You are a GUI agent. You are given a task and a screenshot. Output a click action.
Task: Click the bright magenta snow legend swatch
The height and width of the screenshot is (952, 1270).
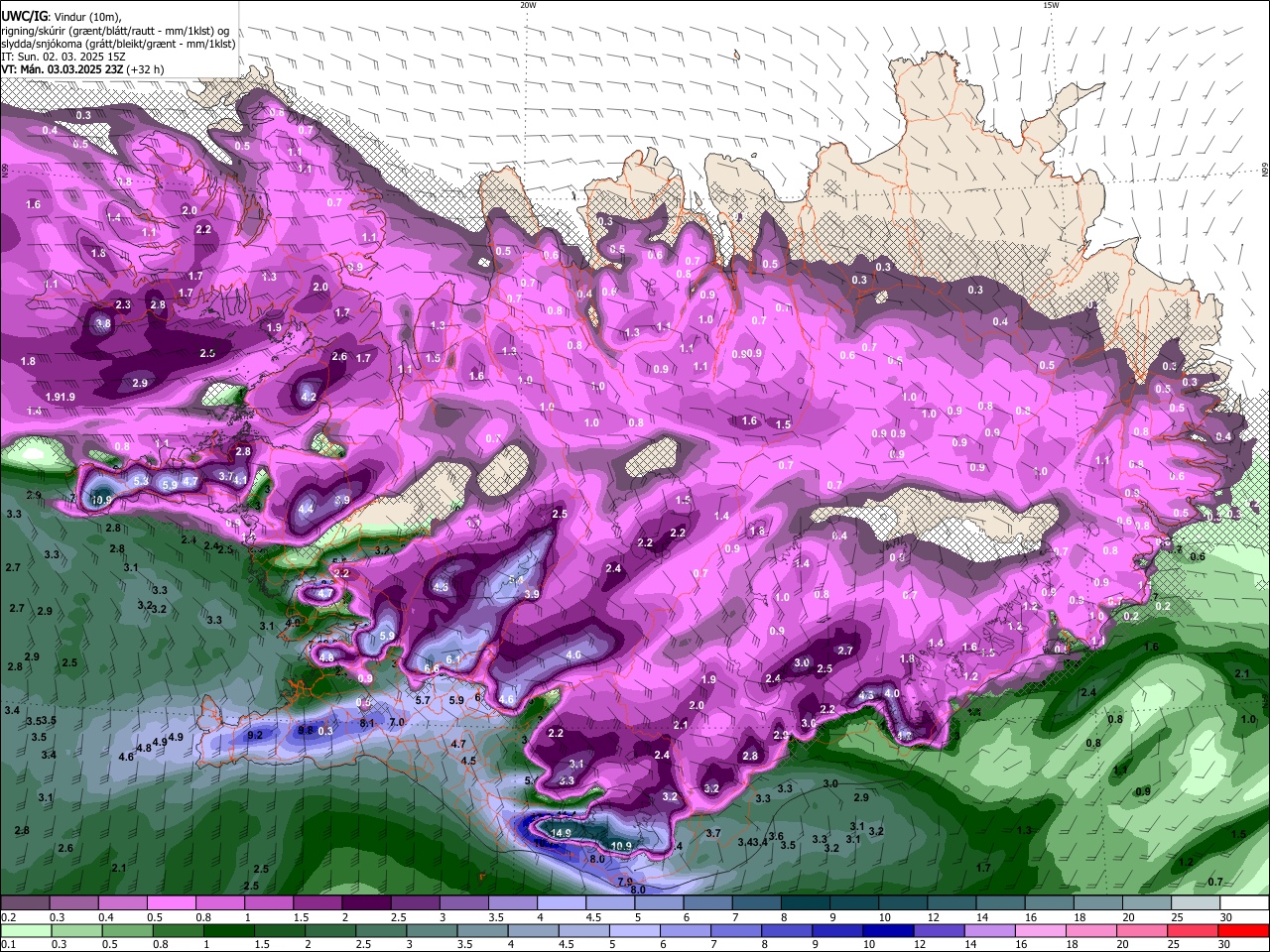171,903
